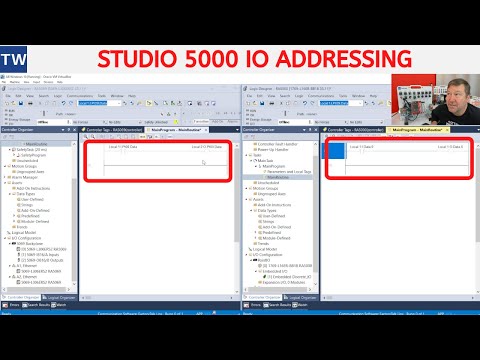480x360 pixels.
Task: Click the Open folder icon in the 1769 window toolbar
Action: tap(255, 103)
